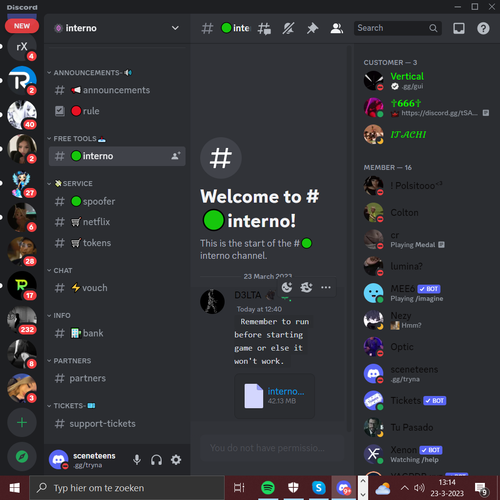Click Add a Server plus button
This screenshot has width=500, height=500.
(22, 423)
